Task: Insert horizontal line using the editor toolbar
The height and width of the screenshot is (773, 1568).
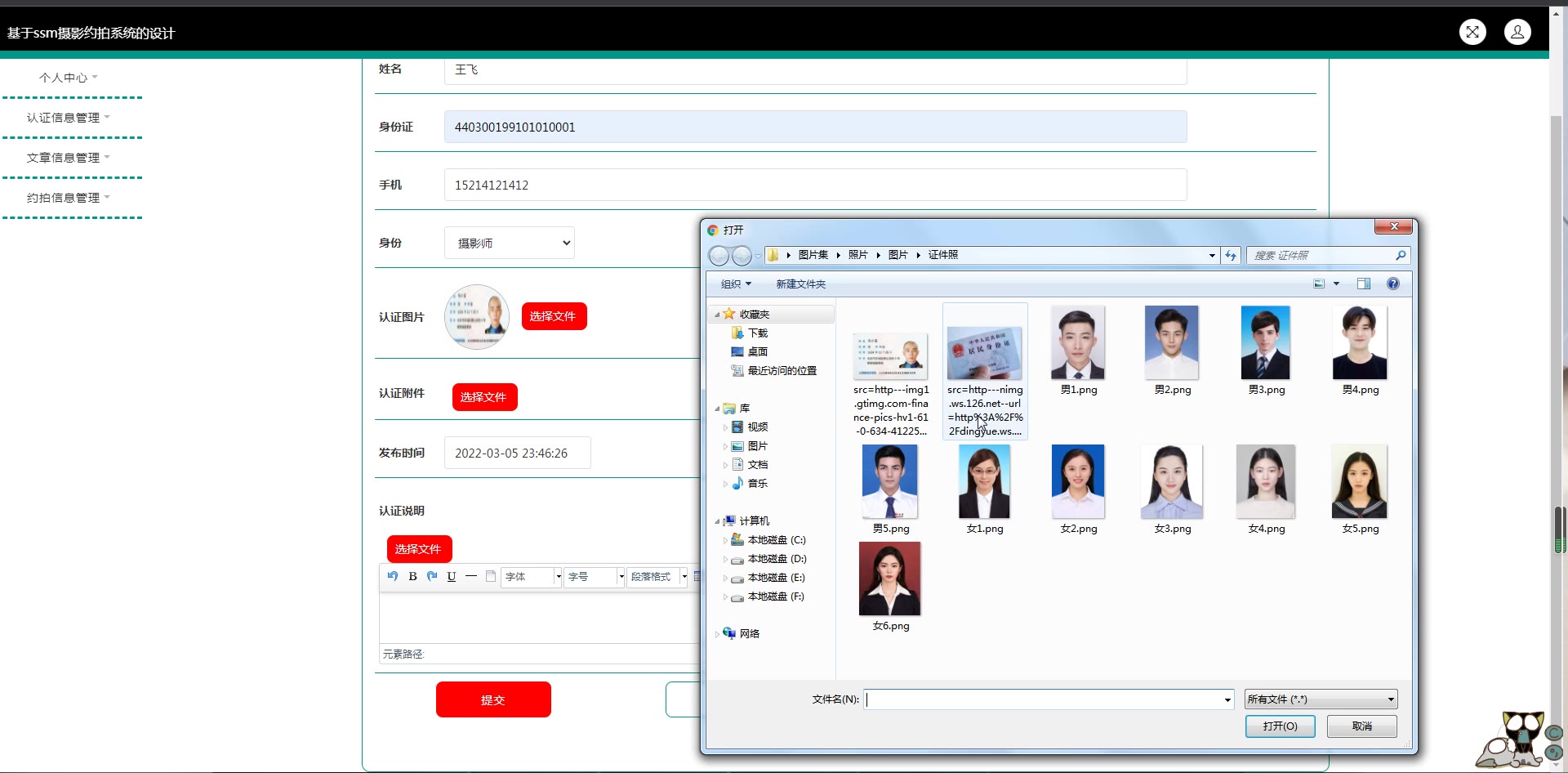Action: (x=471, y=576)
